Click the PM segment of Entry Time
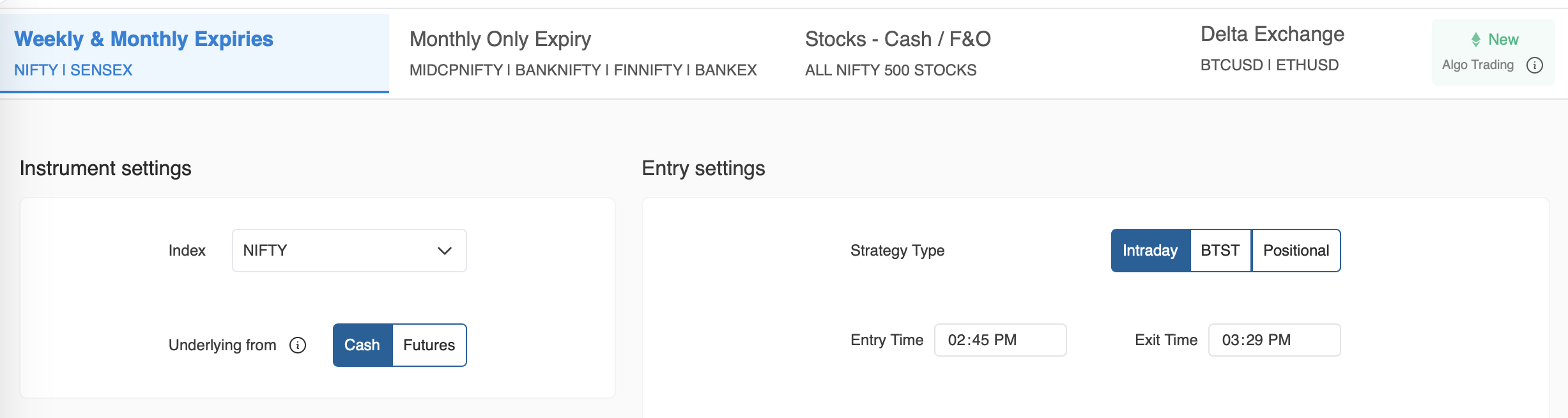Screen dimensions: 1568x418 click(x=1005, y=340)
